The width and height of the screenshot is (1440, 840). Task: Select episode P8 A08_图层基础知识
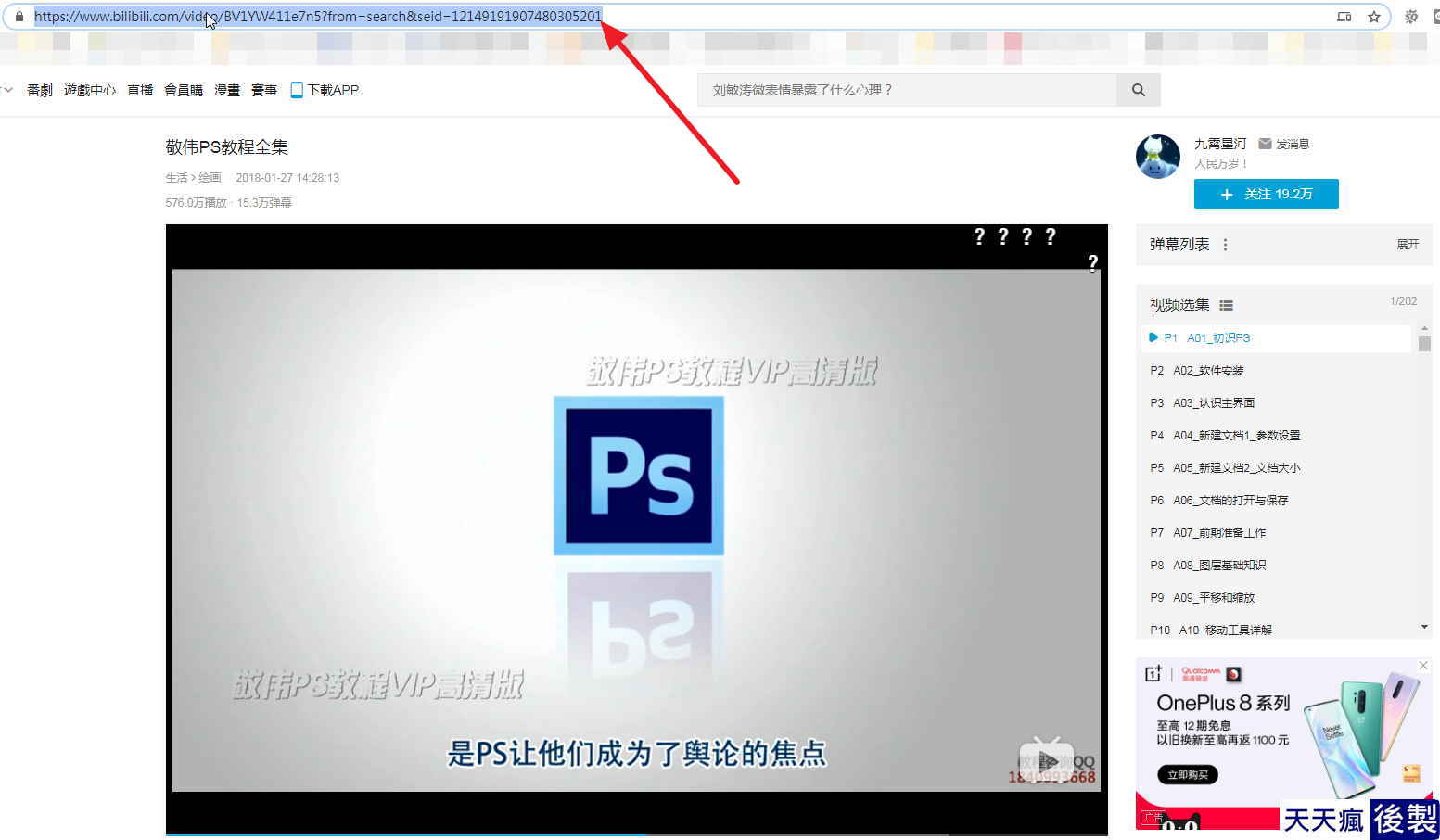(1278, 565)
